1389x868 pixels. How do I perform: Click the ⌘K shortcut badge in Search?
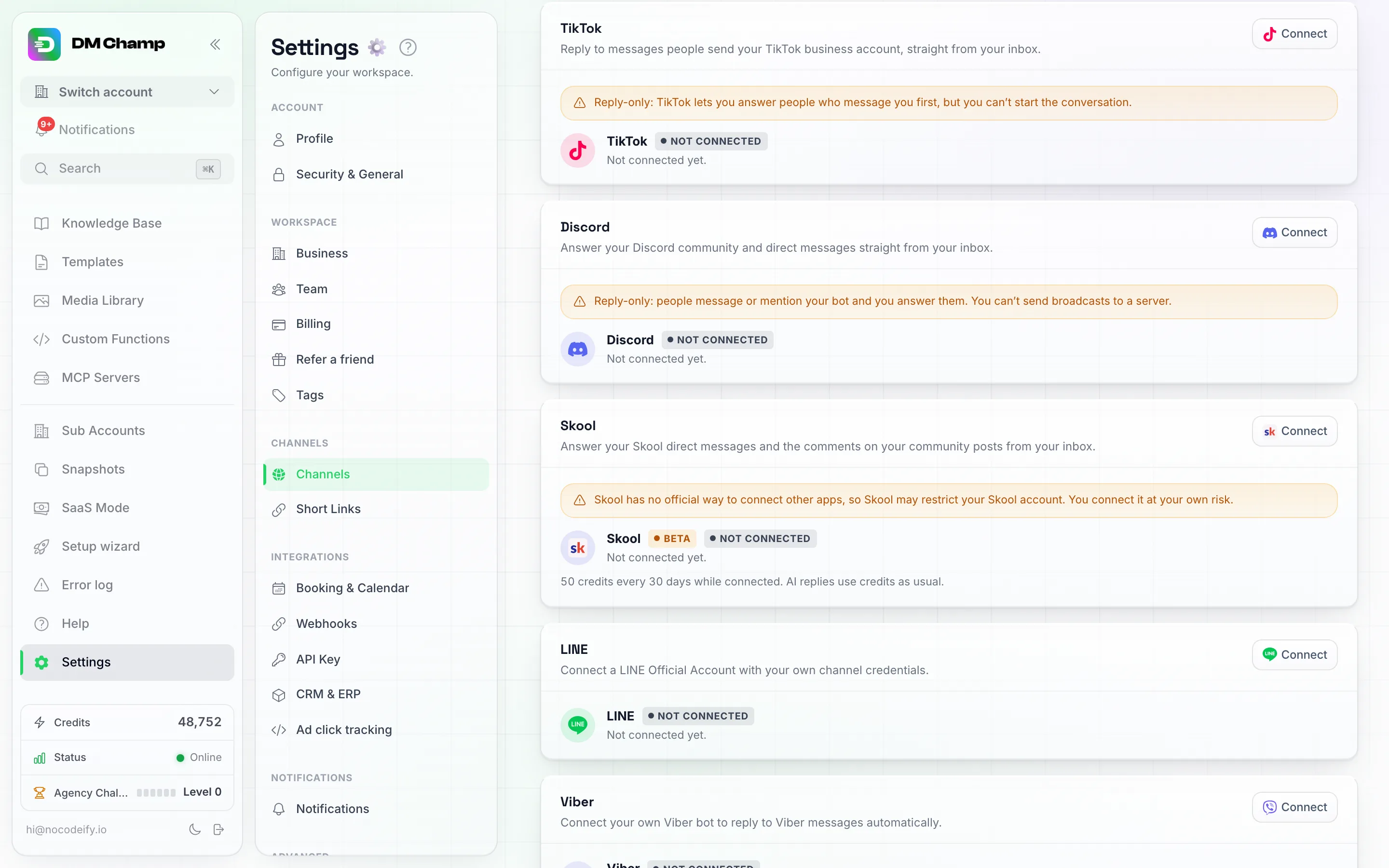point(208,169)
